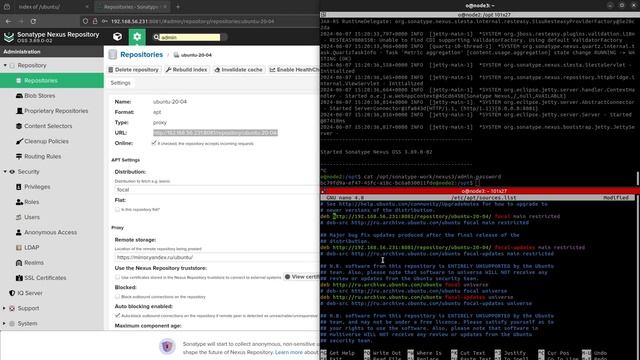Open a new browser tab with plus
This screenshot has width=640, height=360.
click(178, 7)
